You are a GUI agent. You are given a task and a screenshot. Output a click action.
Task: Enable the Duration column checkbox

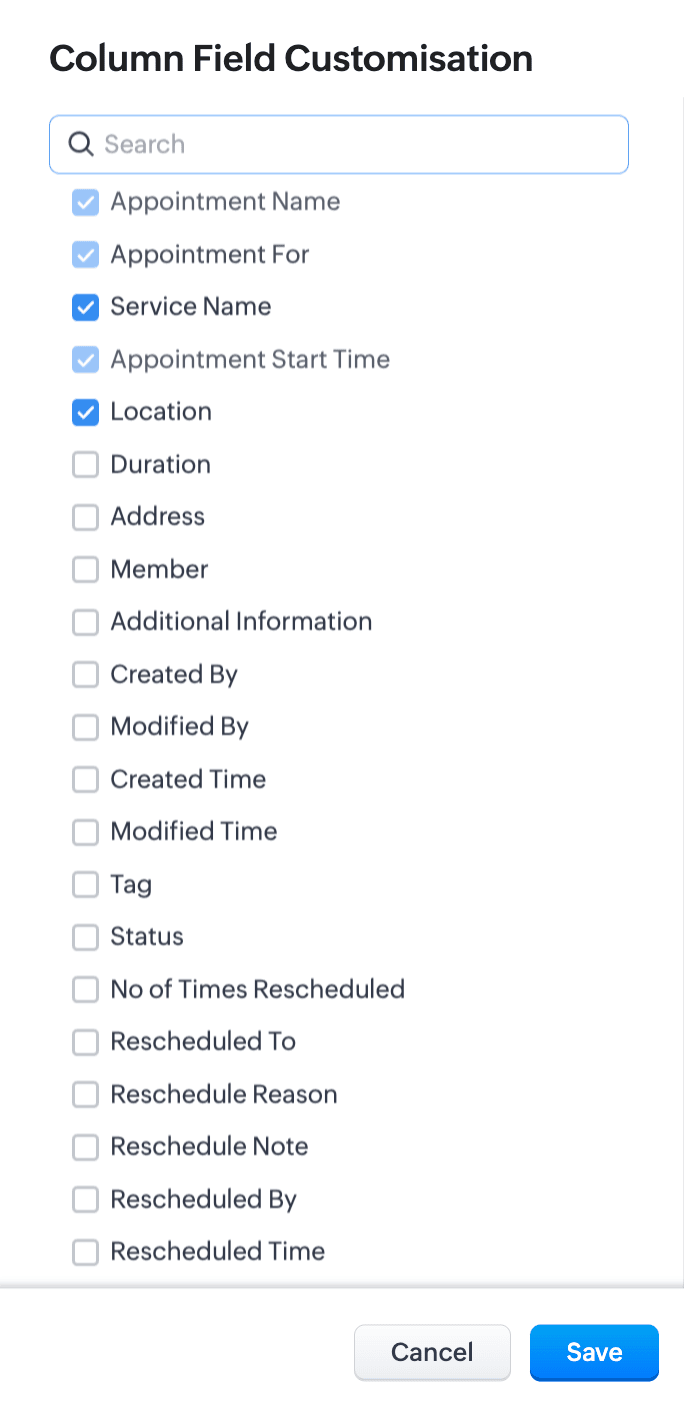86,464
